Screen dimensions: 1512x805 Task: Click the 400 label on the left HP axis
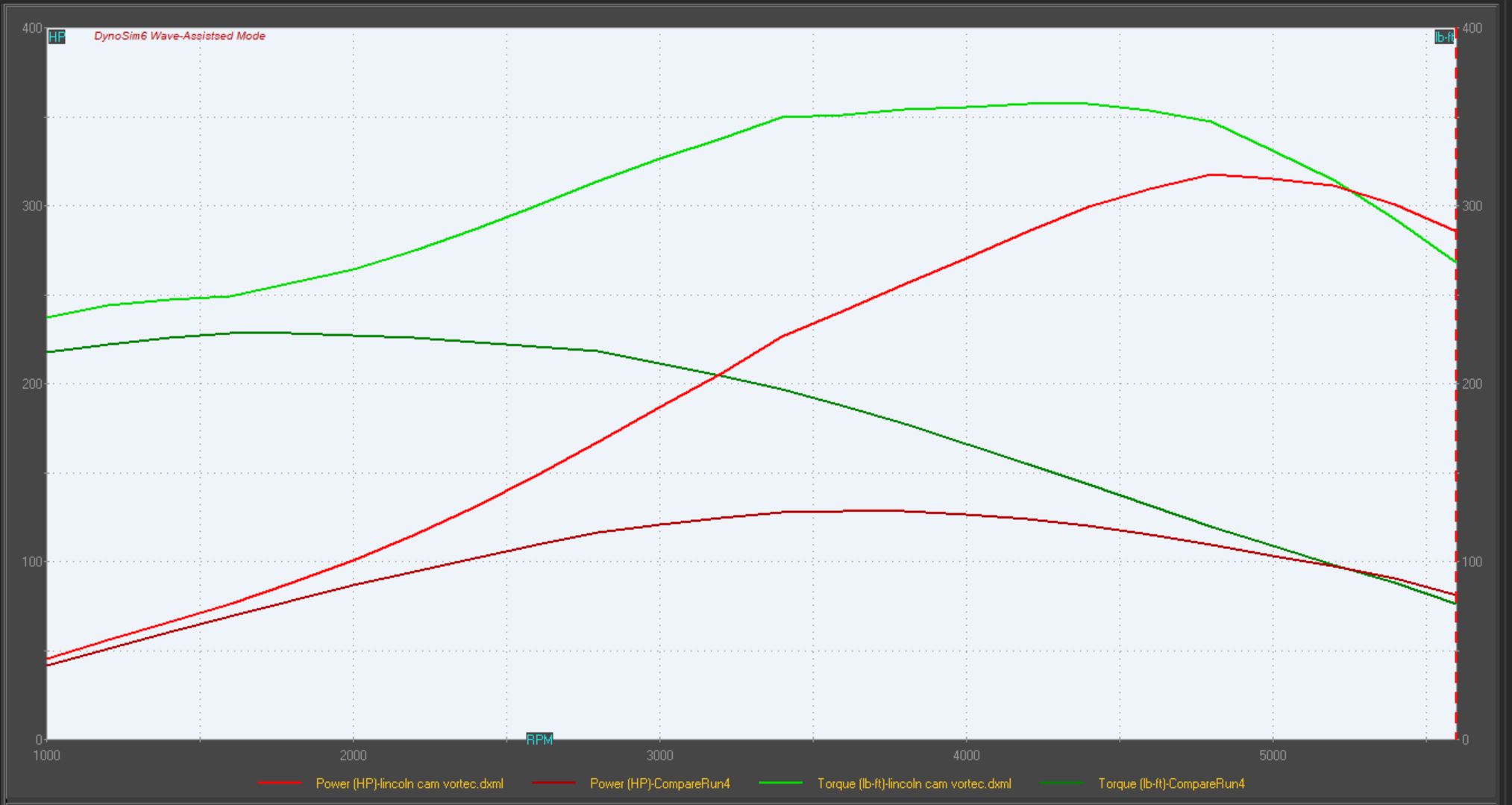click(x=31, y=28)
